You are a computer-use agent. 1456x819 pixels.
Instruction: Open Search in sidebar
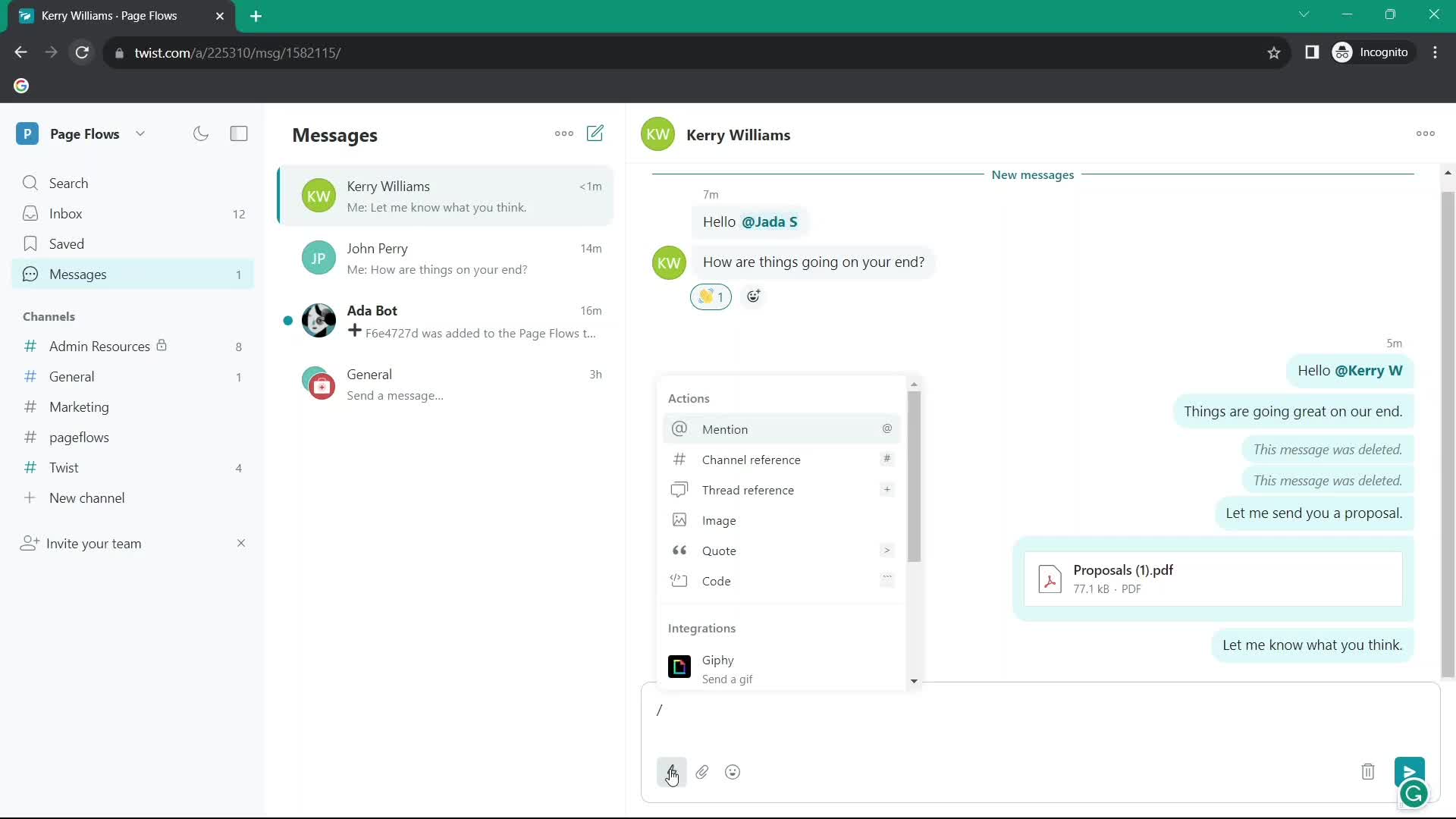click(x=133, y=183)
